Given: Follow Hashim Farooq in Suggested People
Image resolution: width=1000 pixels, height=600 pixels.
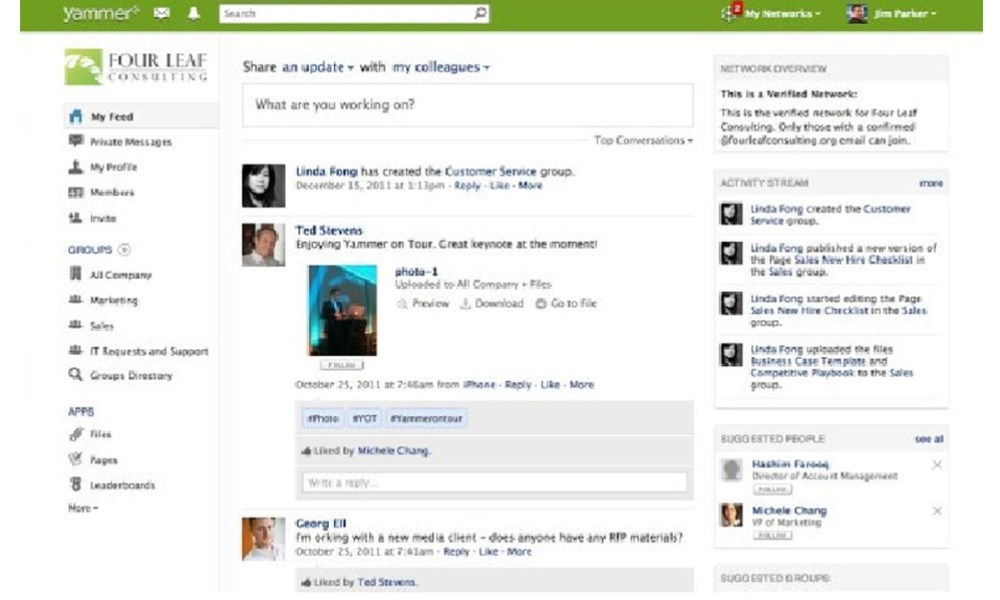Looking at the screenshot, I should tap(772, 489).
